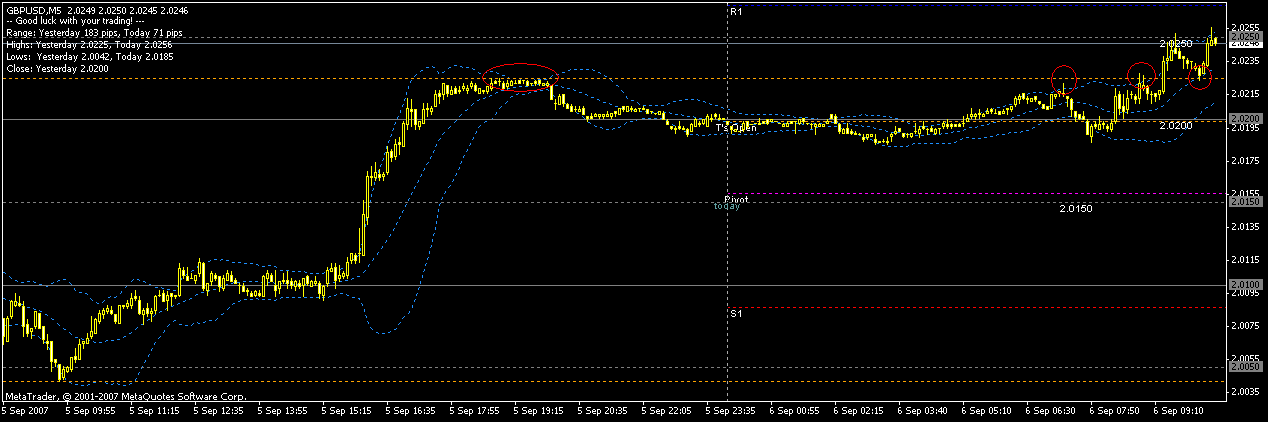Click the 2.0250 text label on chart
The height and width of the screenshot is (422, 1268).
(x=1175, y=45)
